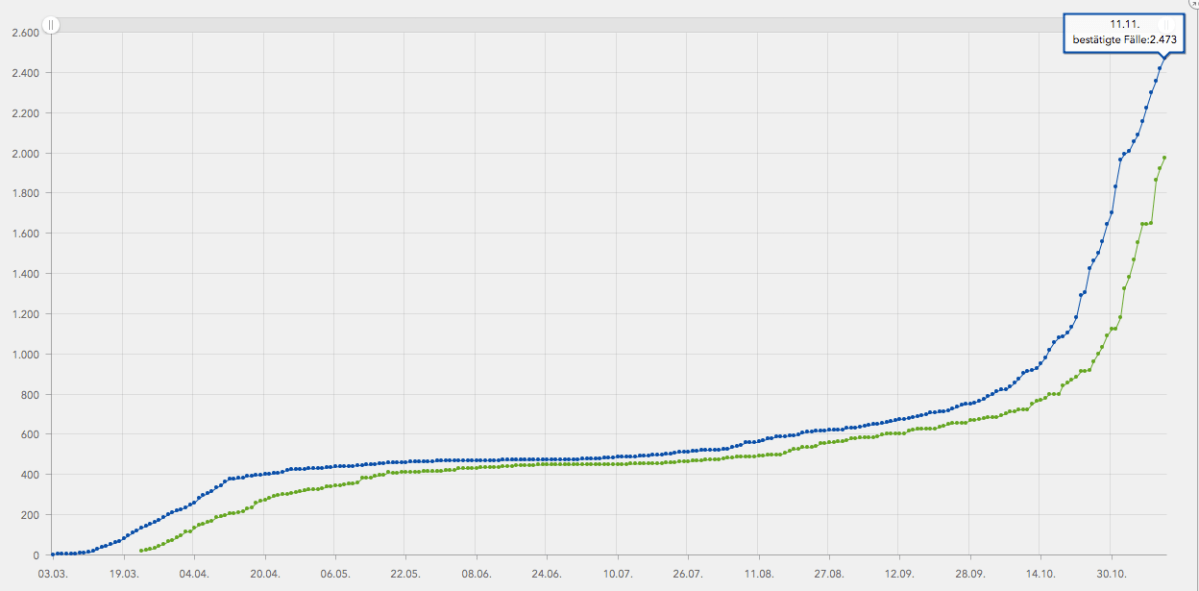
Task: Click the 10.07. date label on x-axis
Action: 617,575
